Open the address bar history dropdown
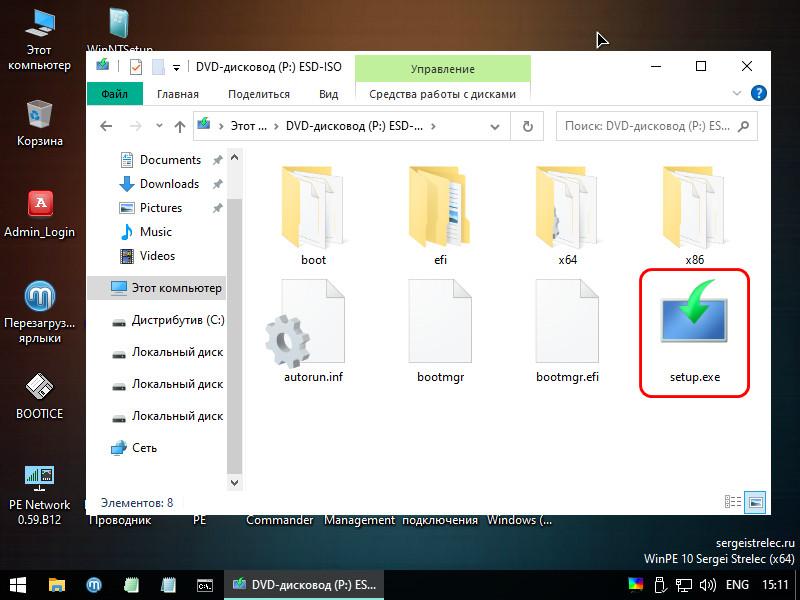This screenshot has width=800, height=600. [494, 127]
